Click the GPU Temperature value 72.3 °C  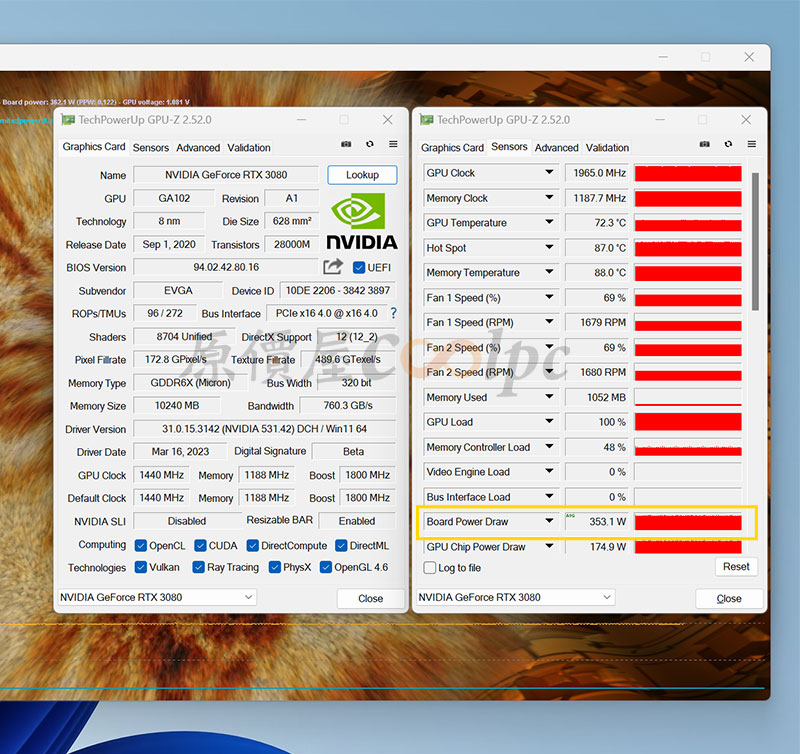pyautogui.click(x=597, y=223)
